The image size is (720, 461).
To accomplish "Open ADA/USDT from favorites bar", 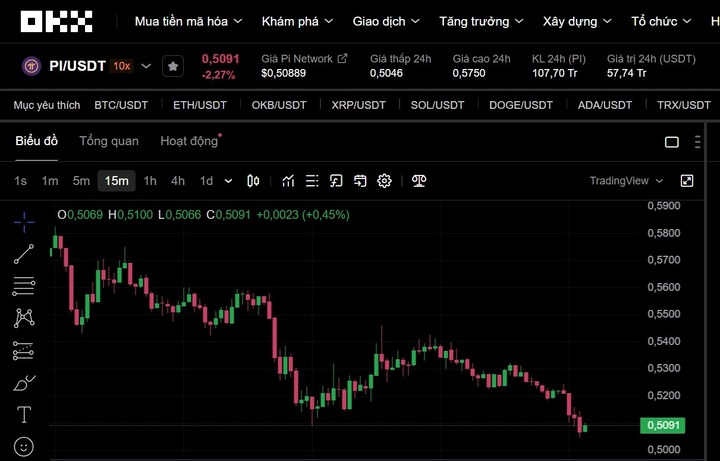I will click(605, 105).
